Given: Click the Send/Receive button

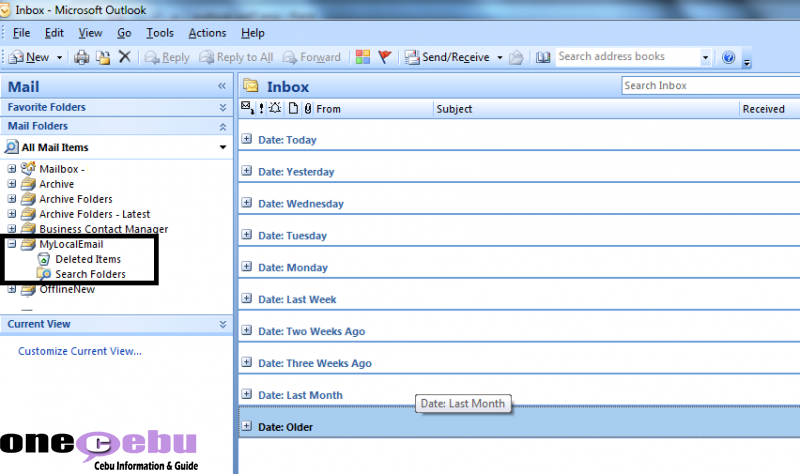Looking at the screenshot, I should [447, 57].
